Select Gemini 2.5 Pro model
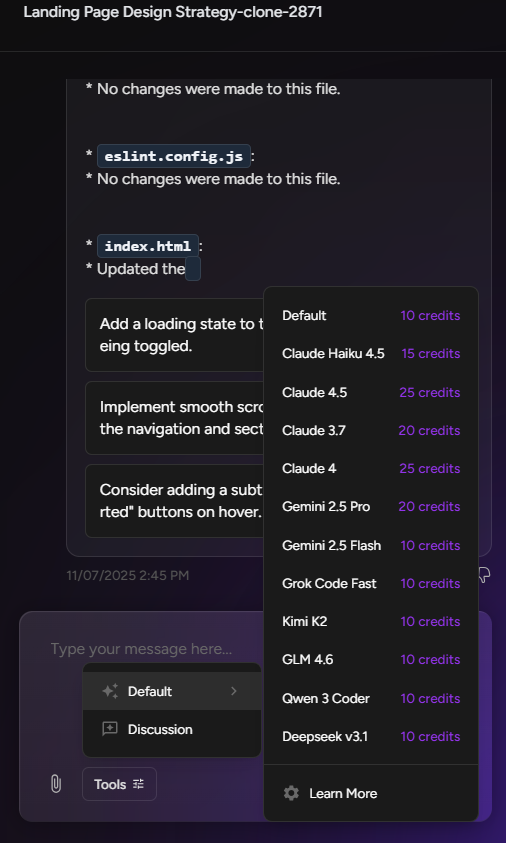Screen dimensions: 506x843 [x=371, y=506]
